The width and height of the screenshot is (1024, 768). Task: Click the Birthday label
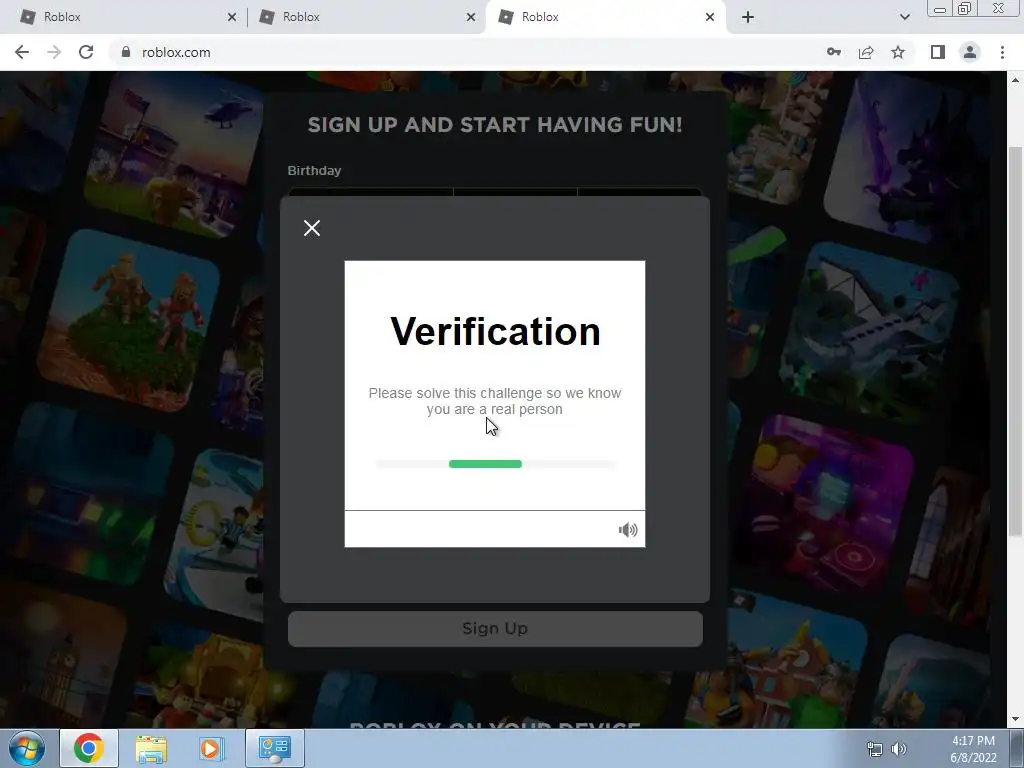[314, 170]
